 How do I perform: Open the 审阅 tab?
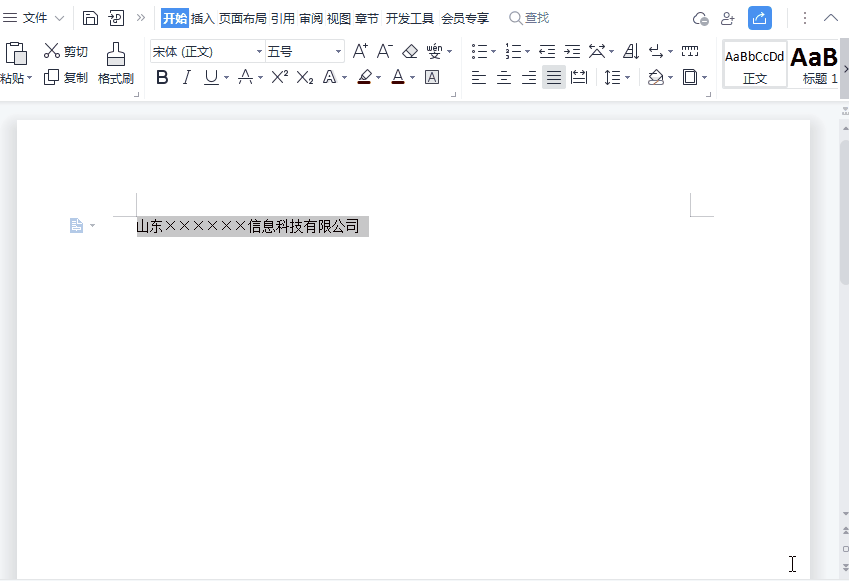click(311, 18)
